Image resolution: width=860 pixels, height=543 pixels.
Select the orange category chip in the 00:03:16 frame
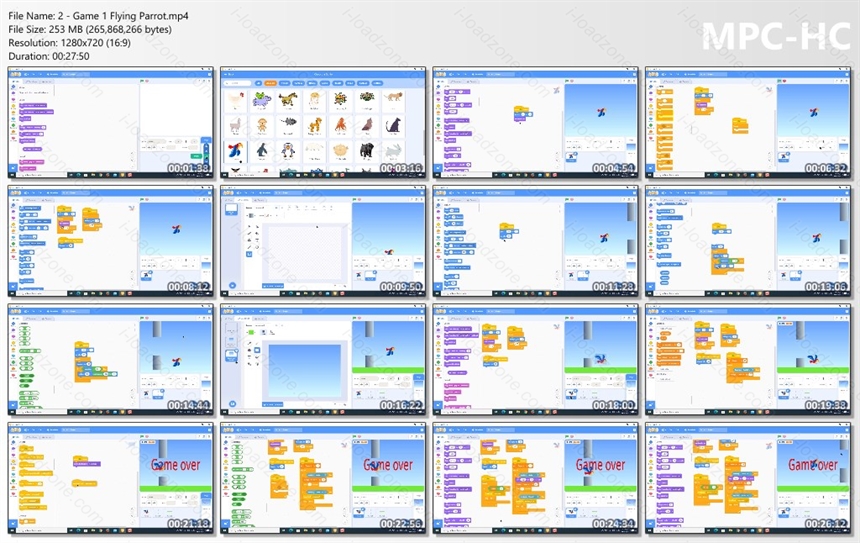pyautogui.click(x=270, y=83)
